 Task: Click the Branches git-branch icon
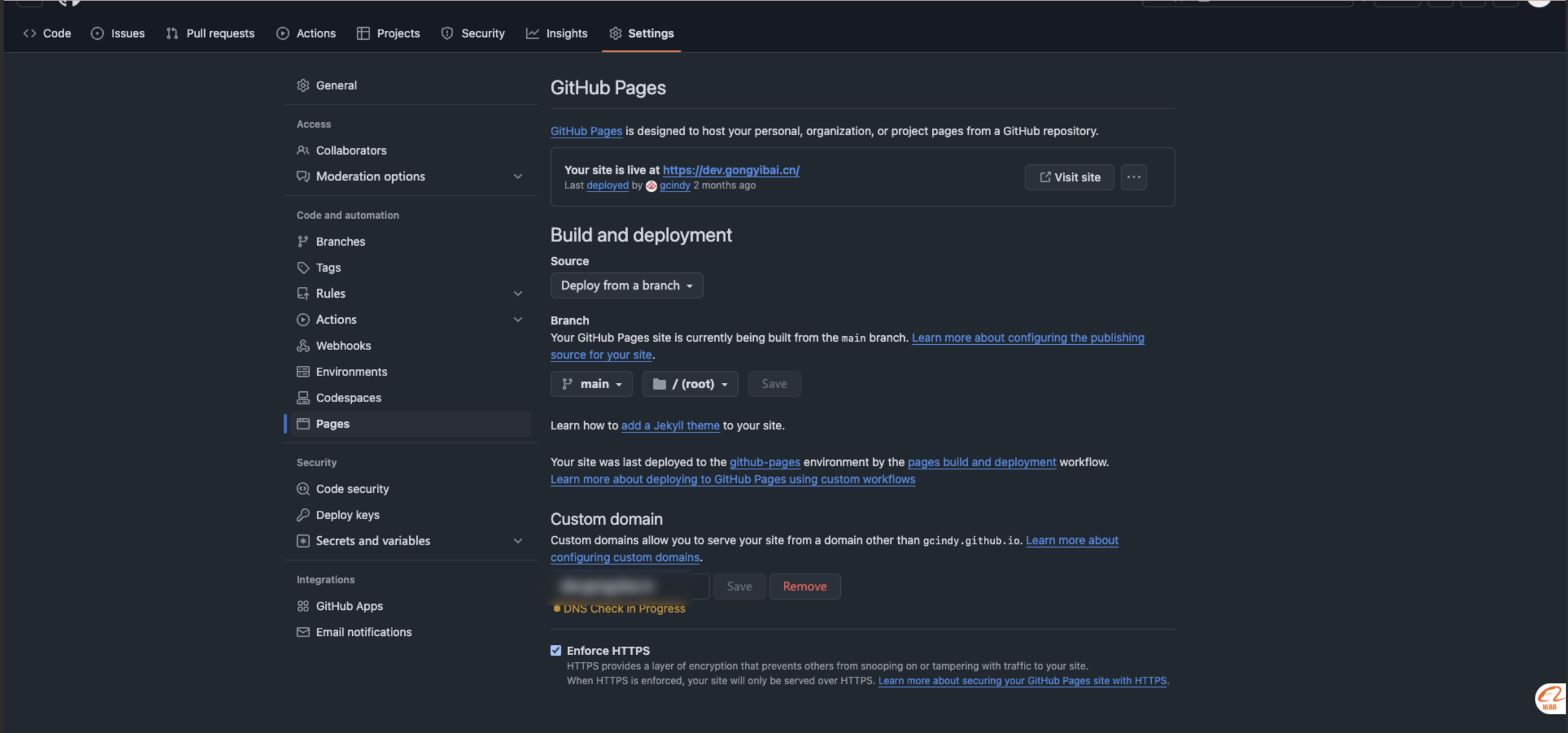[x=303, y=242]
